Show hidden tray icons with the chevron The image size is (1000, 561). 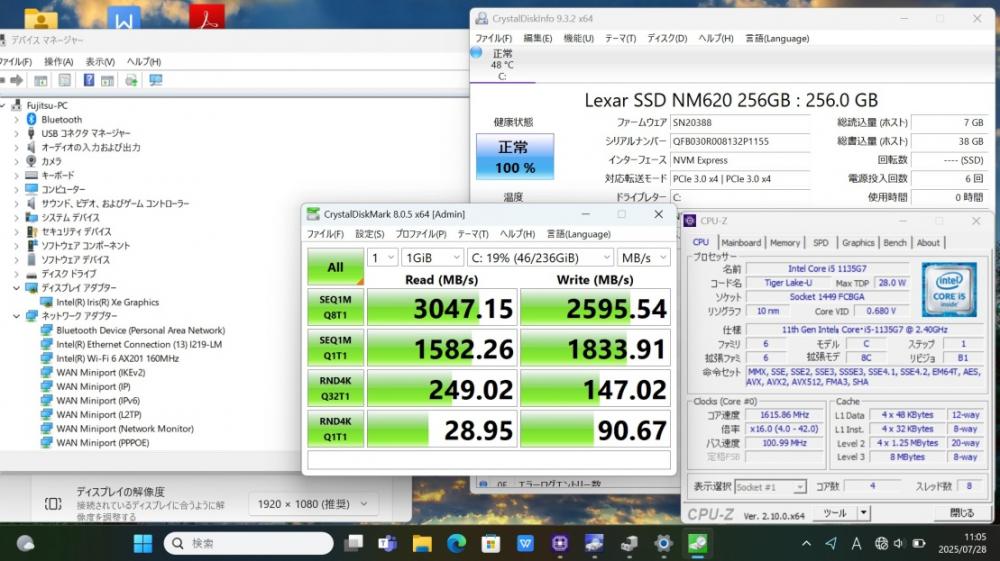pyautogui.click(x=806, y=543)
